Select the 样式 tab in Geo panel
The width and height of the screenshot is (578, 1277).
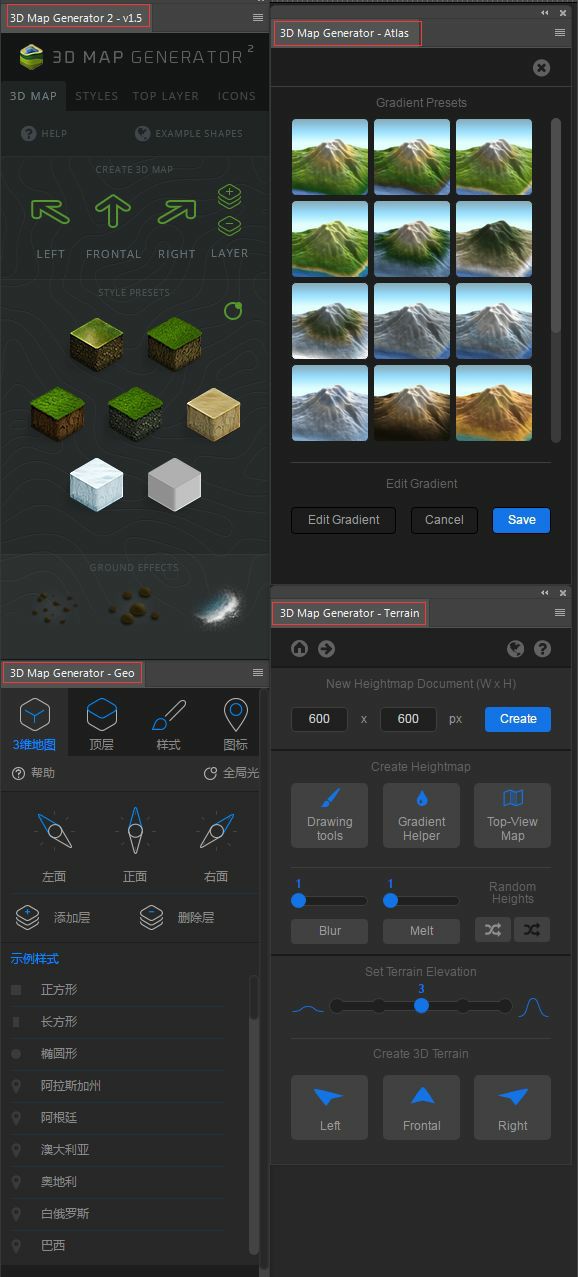[169, 725]
